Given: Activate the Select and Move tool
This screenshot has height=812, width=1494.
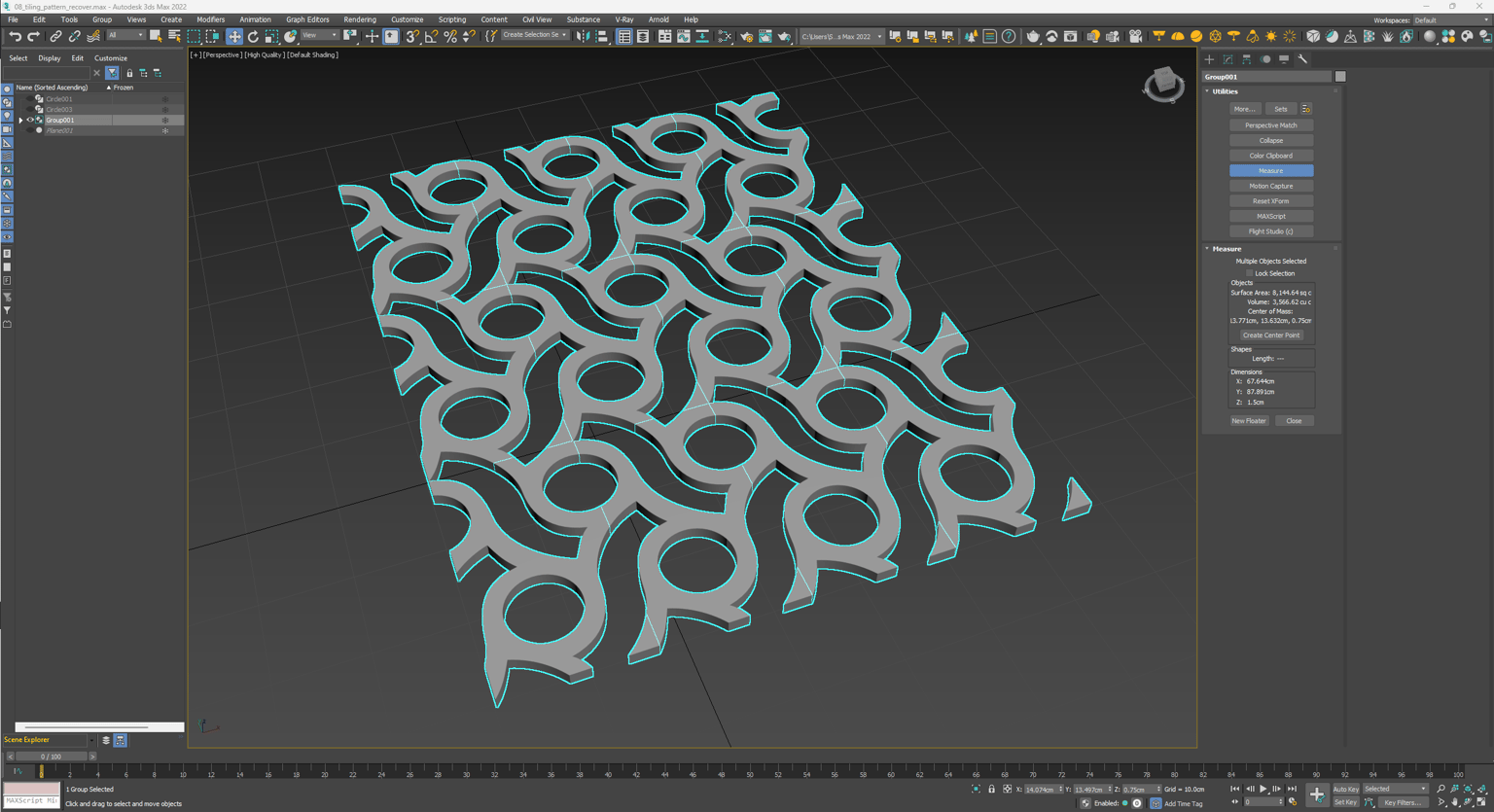Looking at the screenshot, I should [234, 36].
